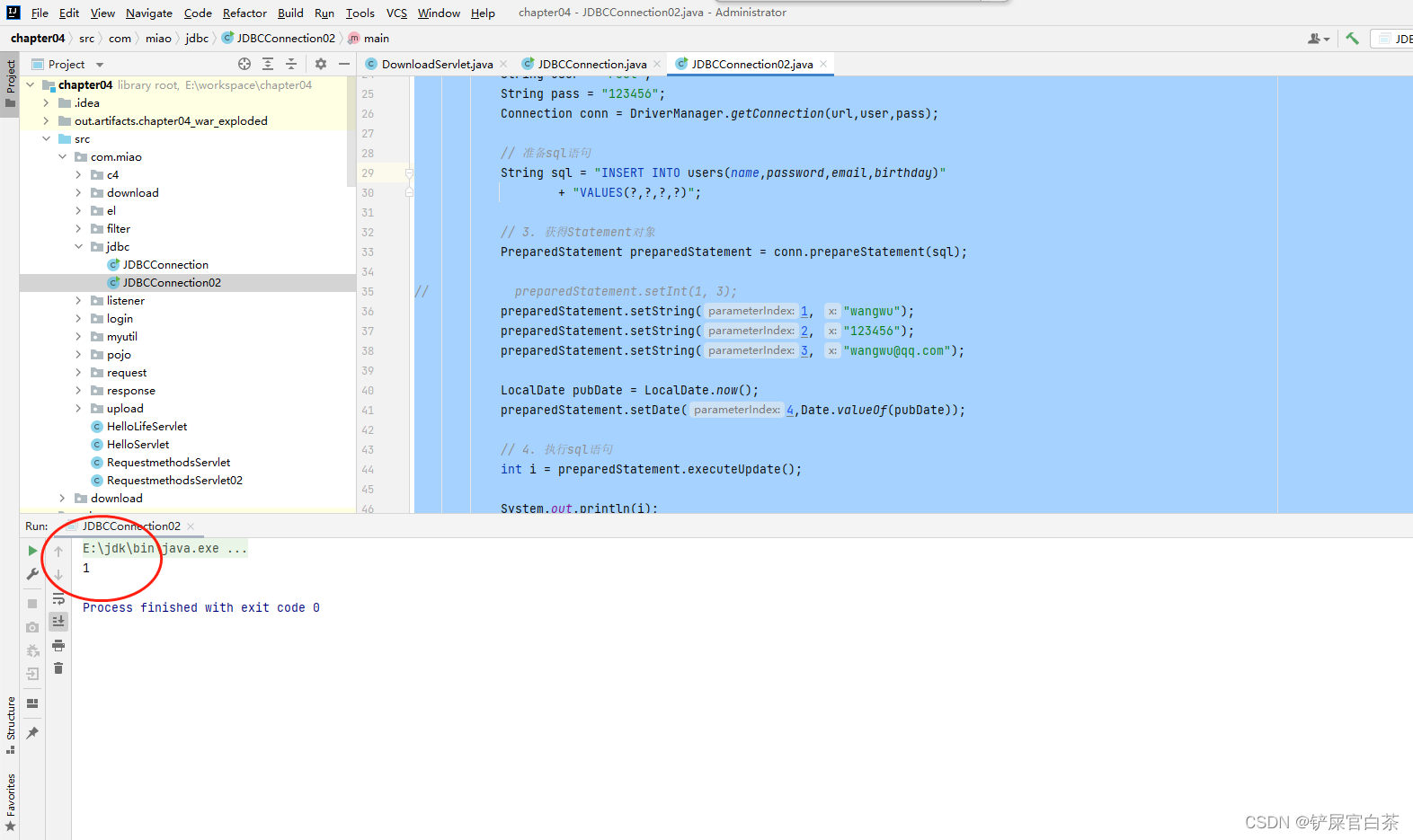Click the Attach Debugger bug icon
The height and width of the screenshot is (840, 1413).
(x=32, y=650)
